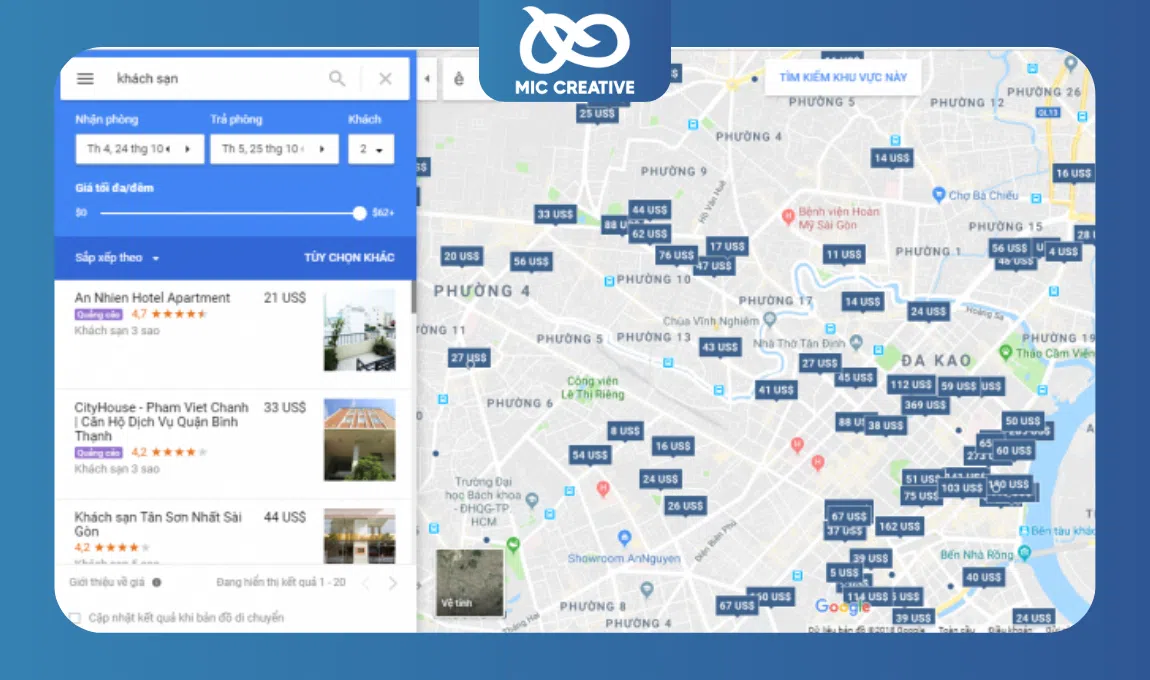Open TÙY CHỌN KHÁC filter options
1150x680 pixels.
click(349, 257)
